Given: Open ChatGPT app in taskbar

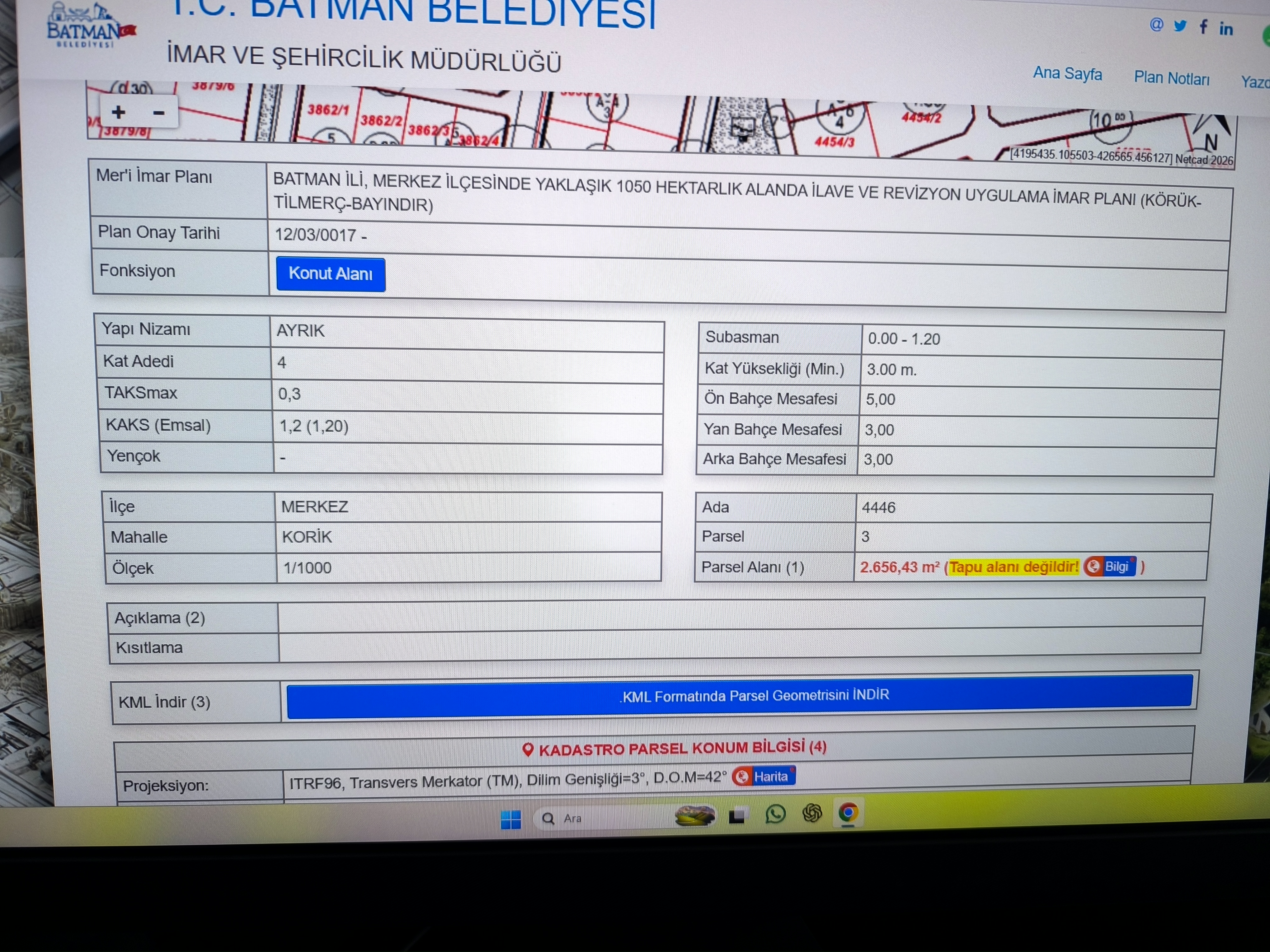Looking at the screenshot, I should (812, 813).
